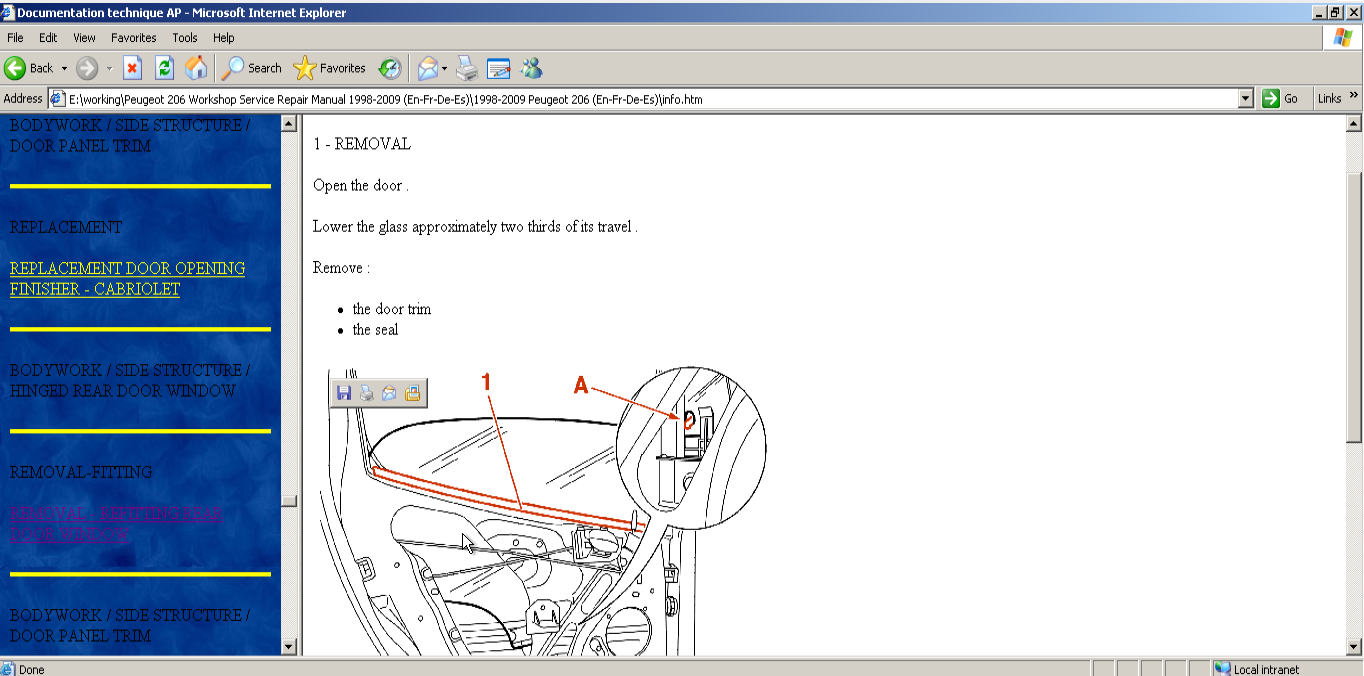Open the Help menu
Screen dimensions: 1364x676
(224, 38)
